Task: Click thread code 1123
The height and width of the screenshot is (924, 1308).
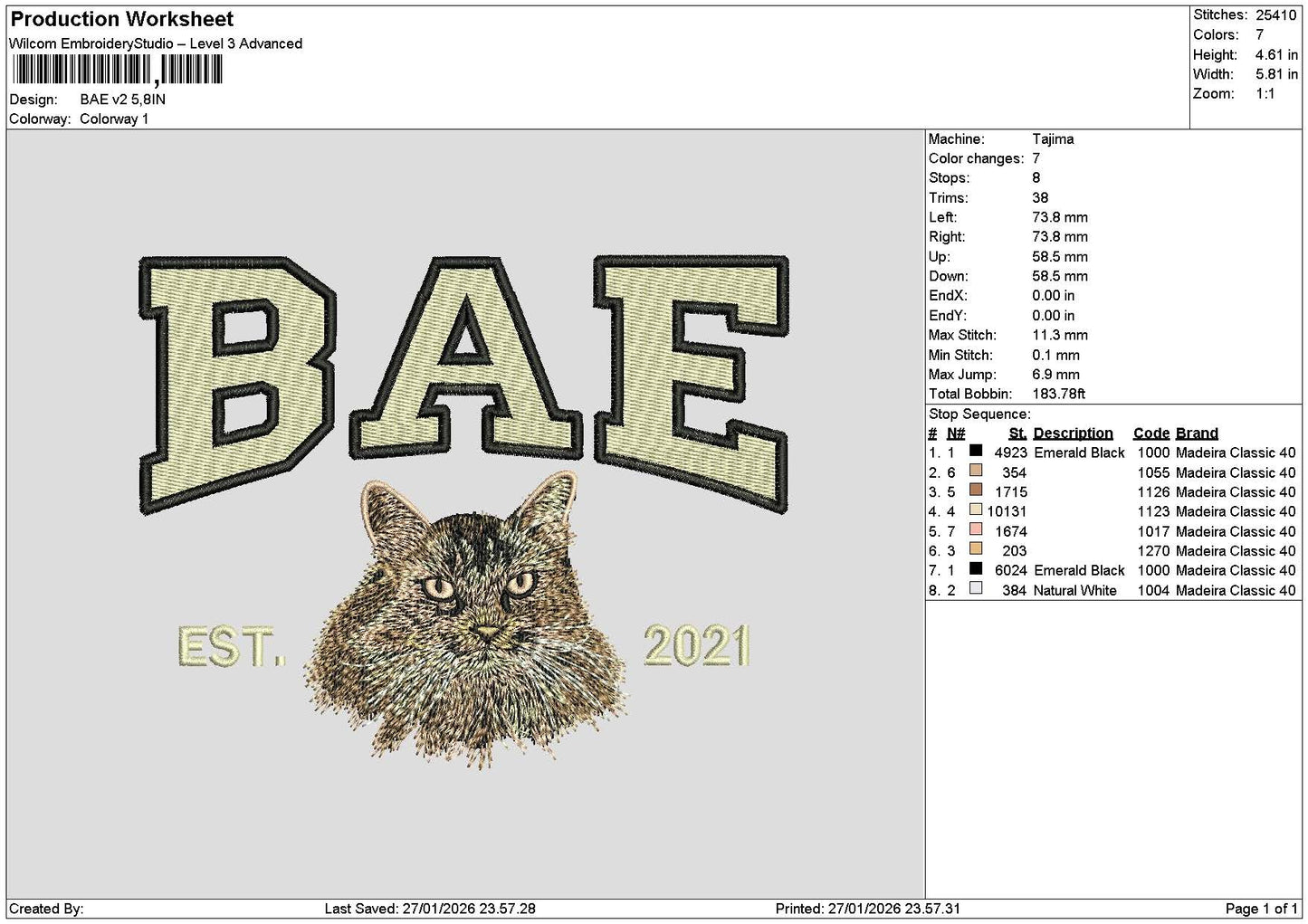Action: tap(1153, 511)
